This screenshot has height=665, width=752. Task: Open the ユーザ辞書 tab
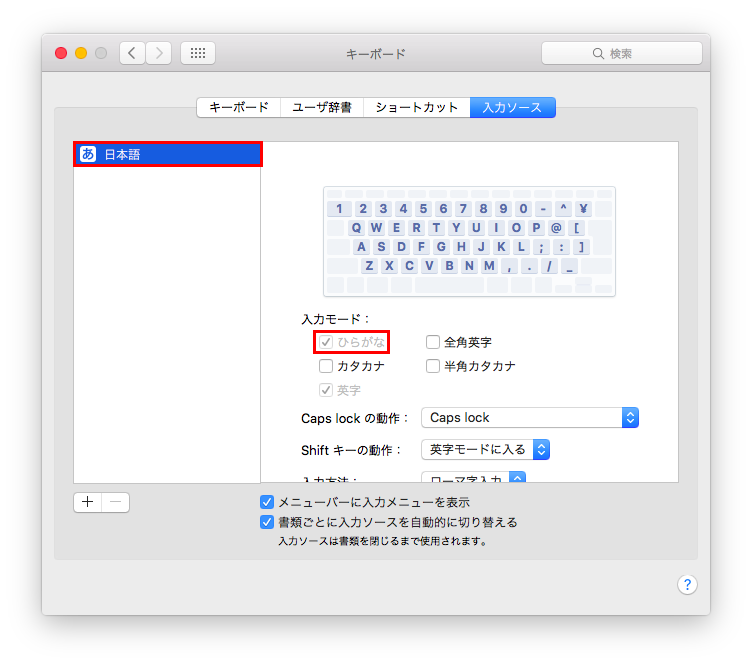point(322,107)
